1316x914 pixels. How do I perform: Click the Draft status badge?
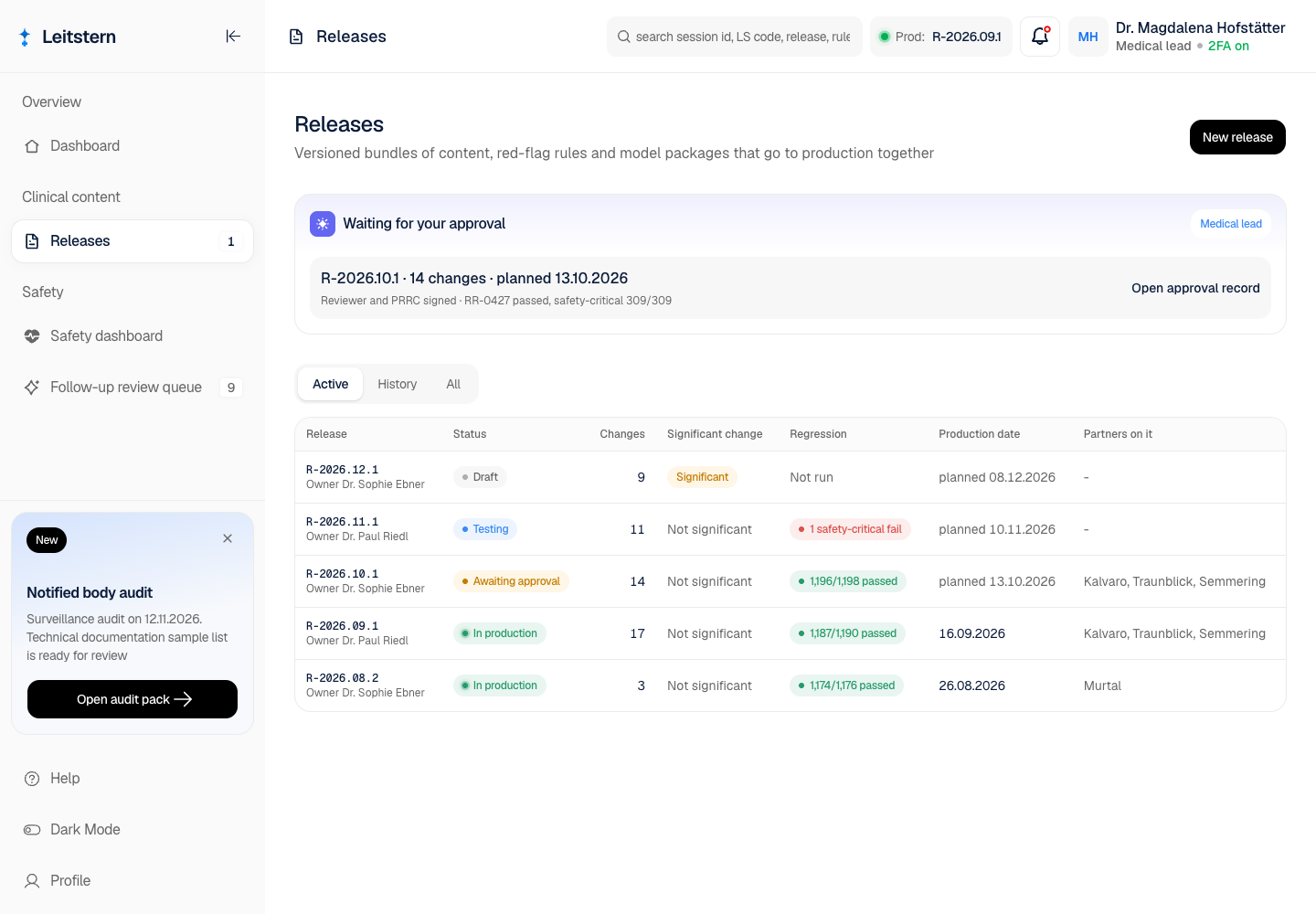click(480, 477)
